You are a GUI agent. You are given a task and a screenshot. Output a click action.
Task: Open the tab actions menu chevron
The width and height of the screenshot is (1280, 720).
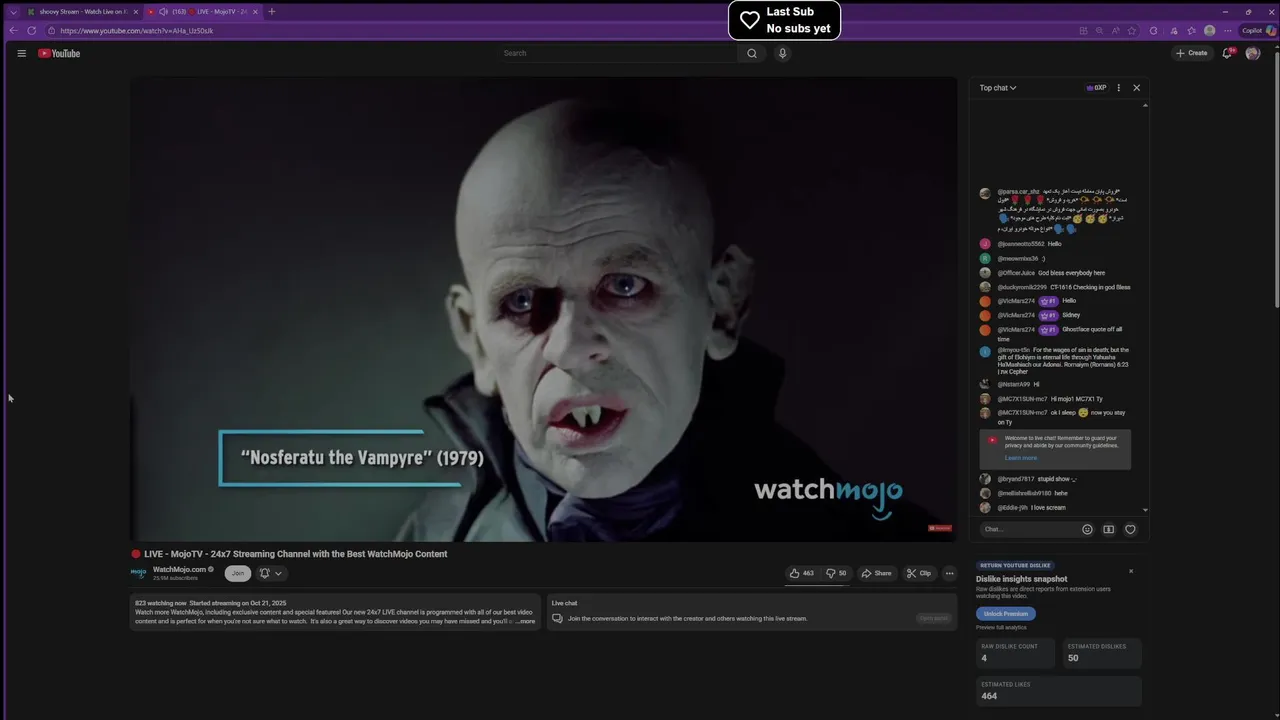13,12
